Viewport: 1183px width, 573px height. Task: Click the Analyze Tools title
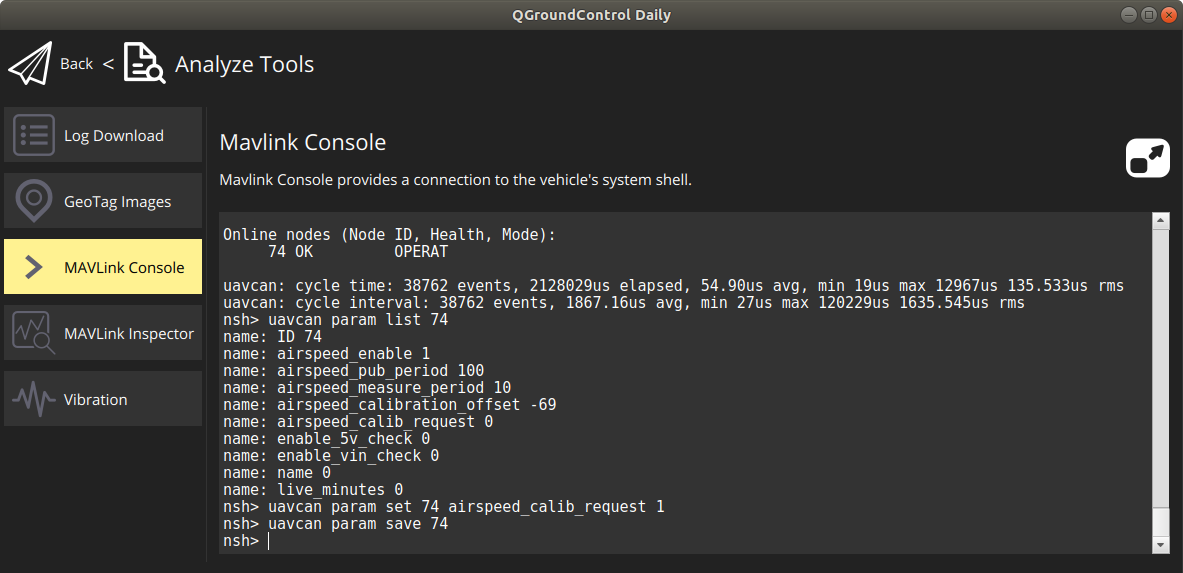pyautogui.click(x=244, y=64)
